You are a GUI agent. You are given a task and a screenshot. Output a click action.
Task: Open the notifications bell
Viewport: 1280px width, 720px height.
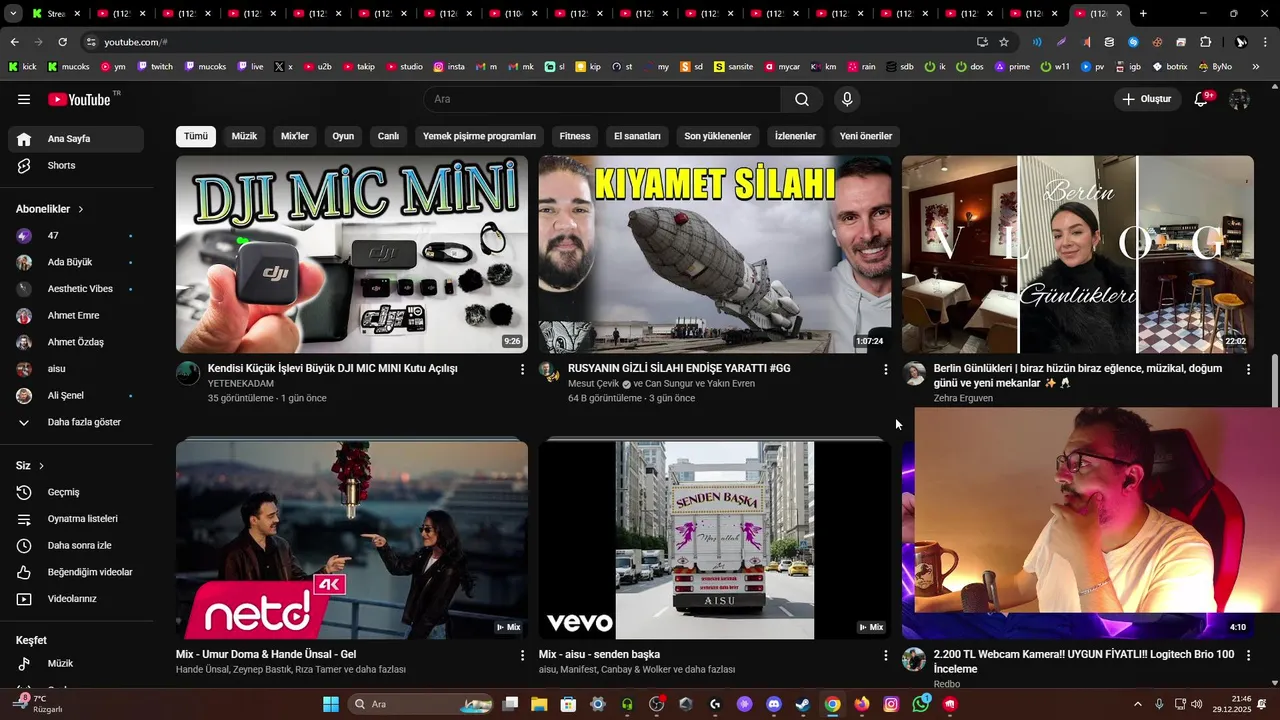(x=1202, y=99)
